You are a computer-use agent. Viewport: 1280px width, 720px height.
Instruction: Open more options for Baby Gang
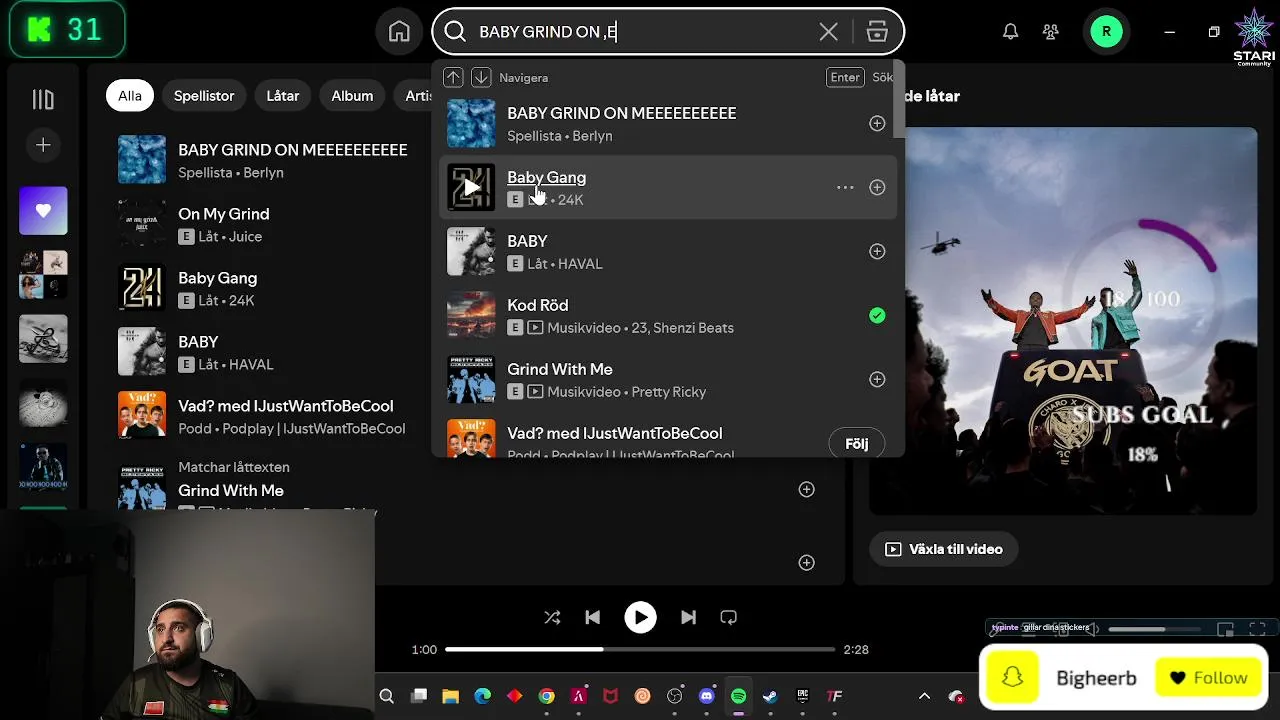(845, 187)
